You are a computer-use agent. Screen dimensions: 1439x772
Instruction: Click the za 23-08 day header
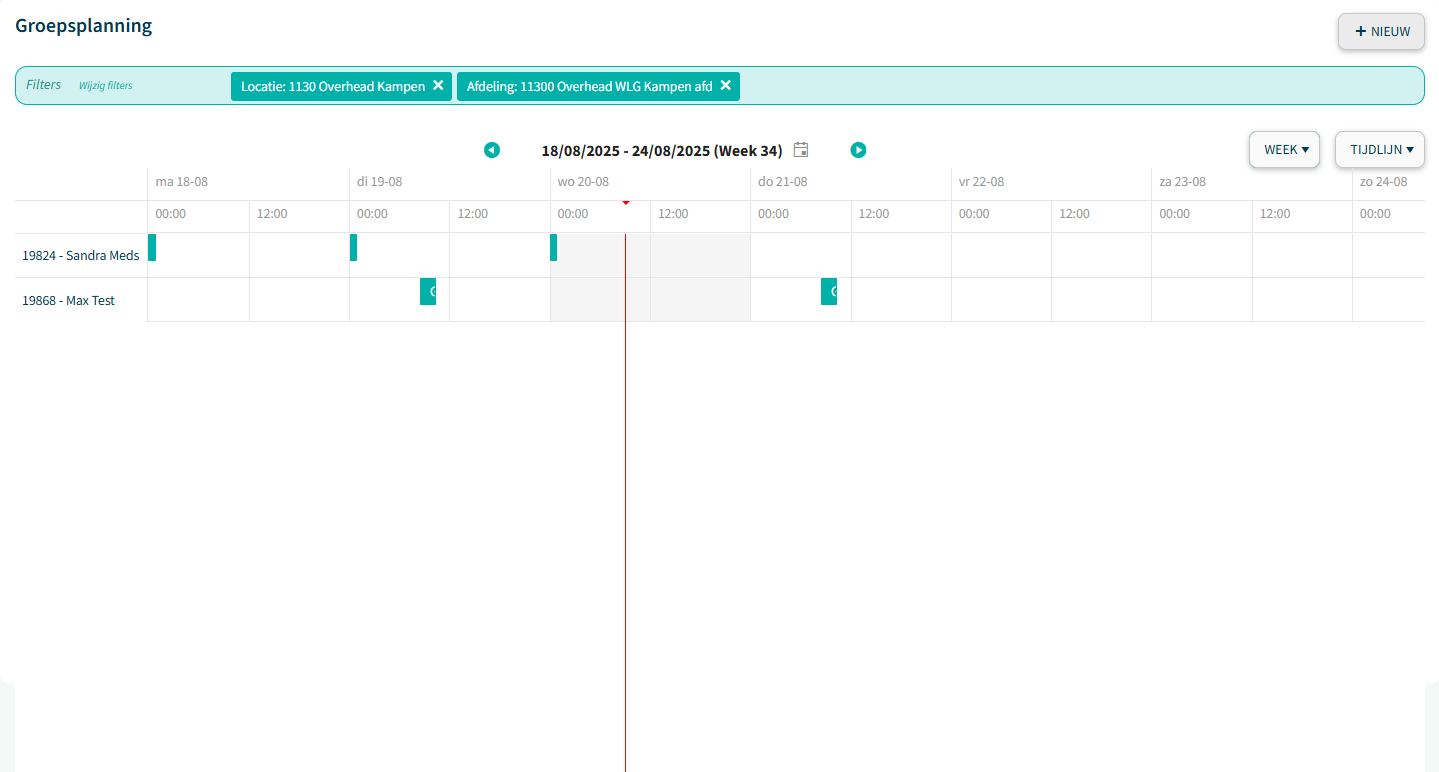click(x=1182, y=182)
